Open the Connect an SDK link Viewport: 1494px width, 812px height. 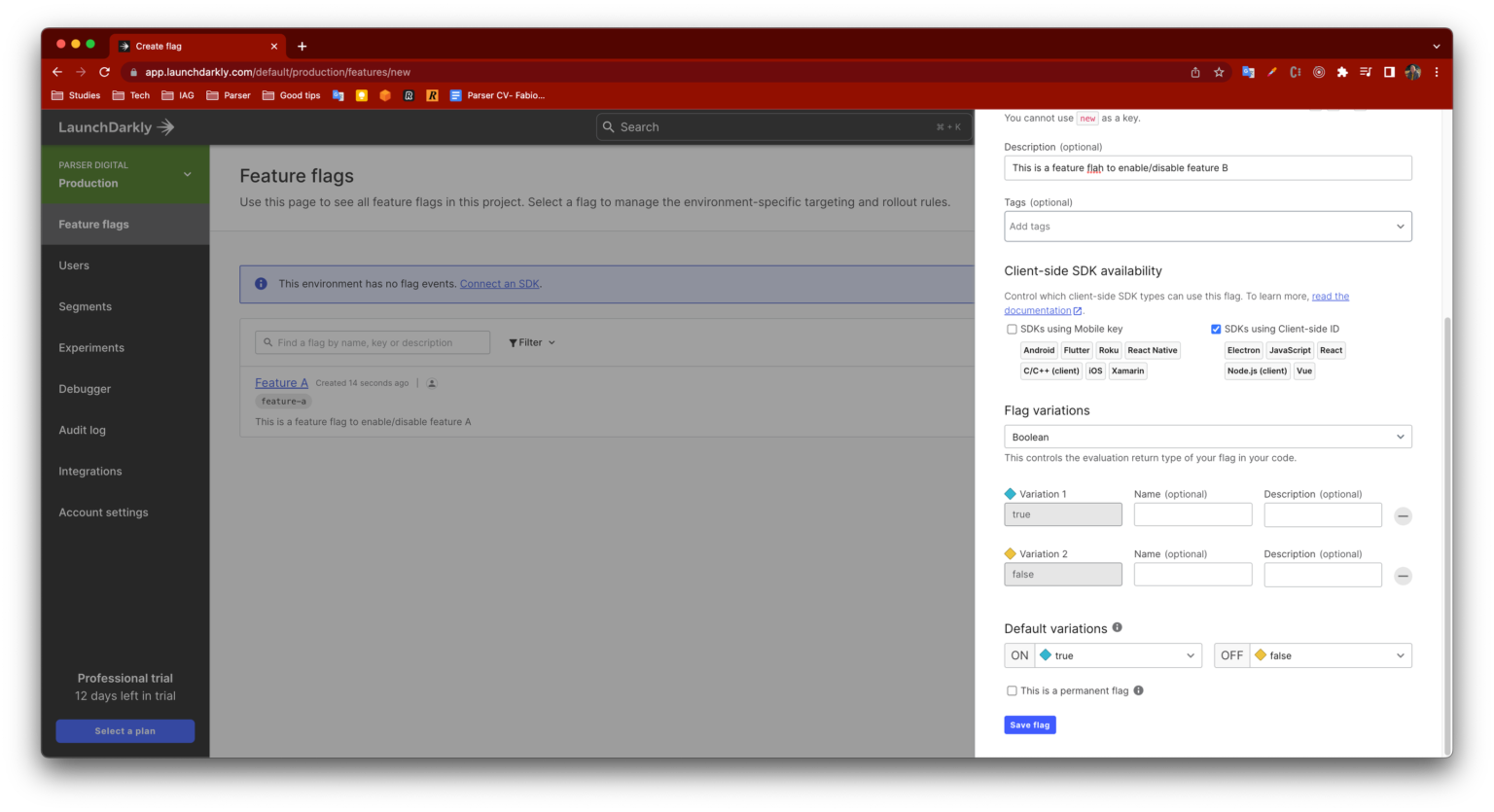tap(499, 284)
